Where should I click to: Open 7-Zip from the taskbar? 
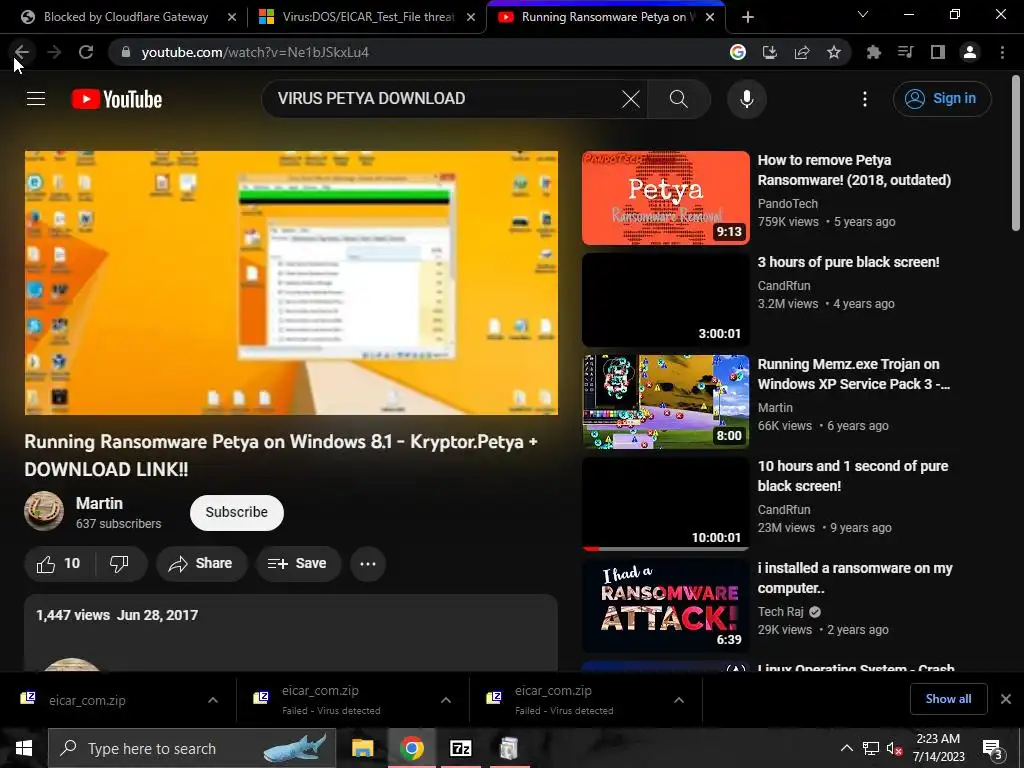pos(460,748)
